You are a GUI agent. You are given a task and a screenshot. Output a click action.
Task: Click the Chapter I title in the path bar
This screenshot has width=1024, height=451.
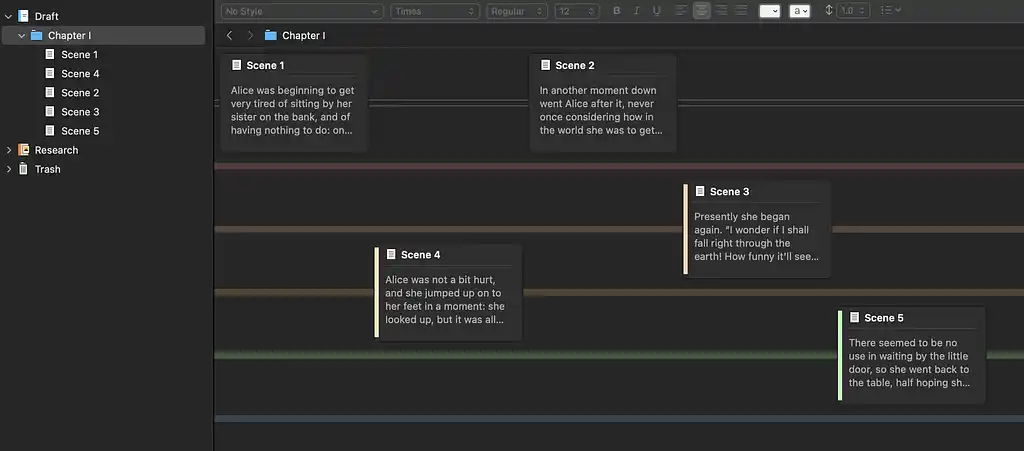(304, 35)
